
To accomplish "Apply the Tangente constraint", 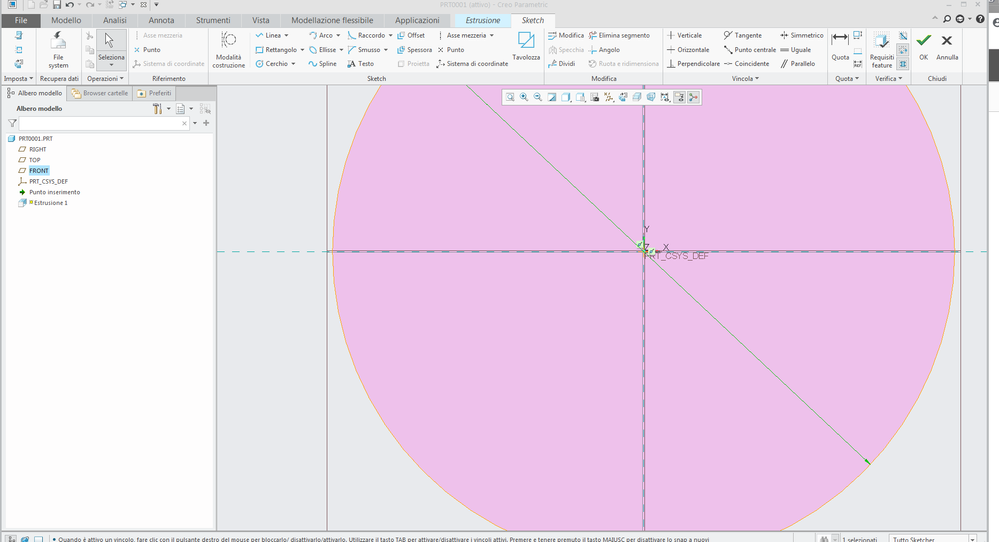I will click(x=743, y=36).
